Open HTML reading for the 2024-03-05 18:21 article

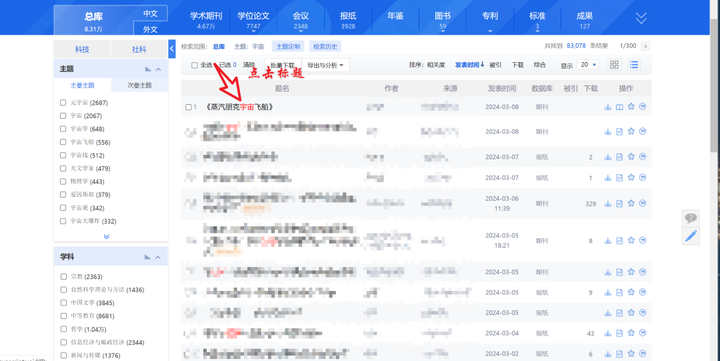tap(619, 241)
